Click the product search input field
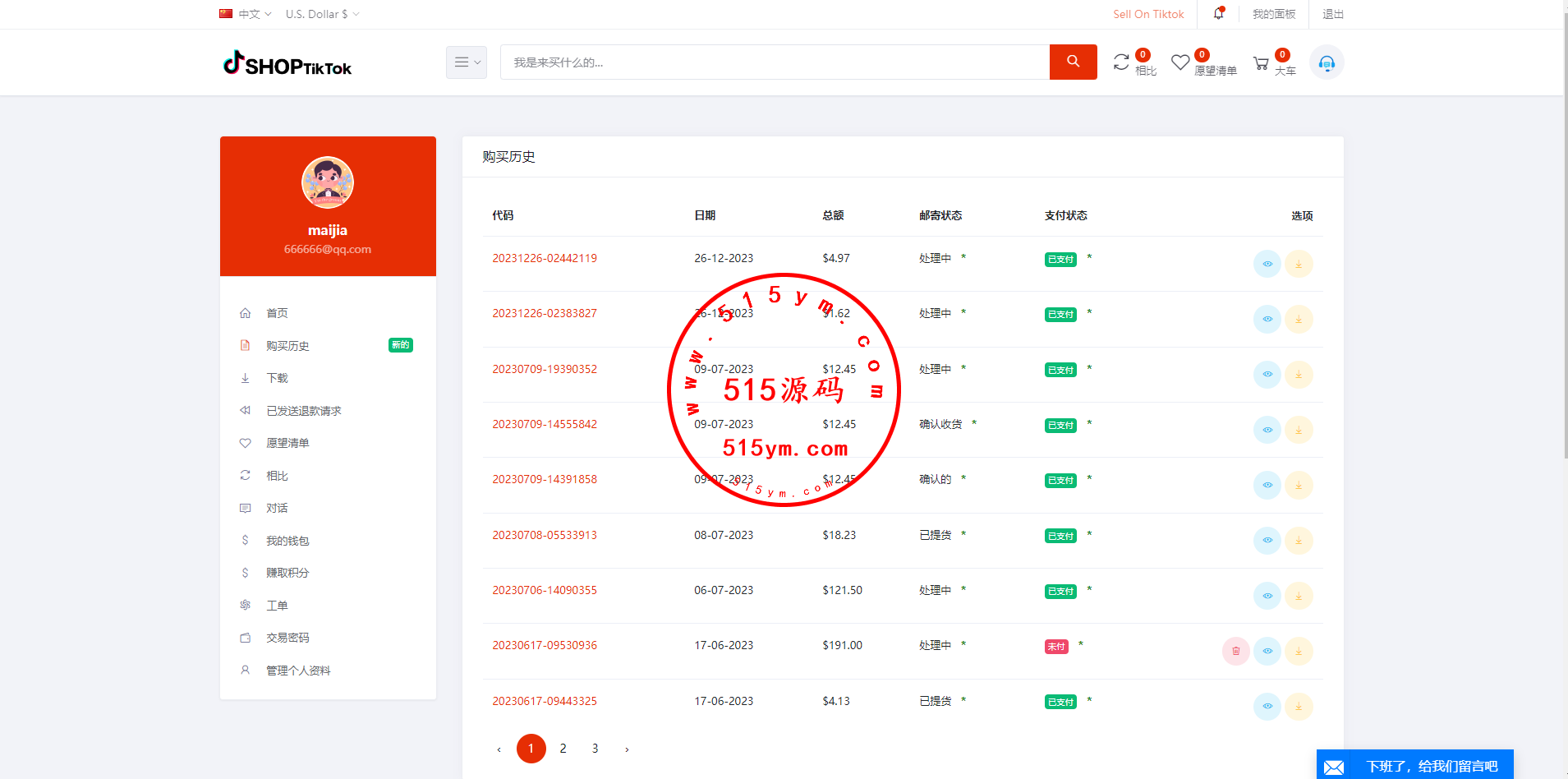This screenshot has width=1568, height=779. click(x=774, y=62)
